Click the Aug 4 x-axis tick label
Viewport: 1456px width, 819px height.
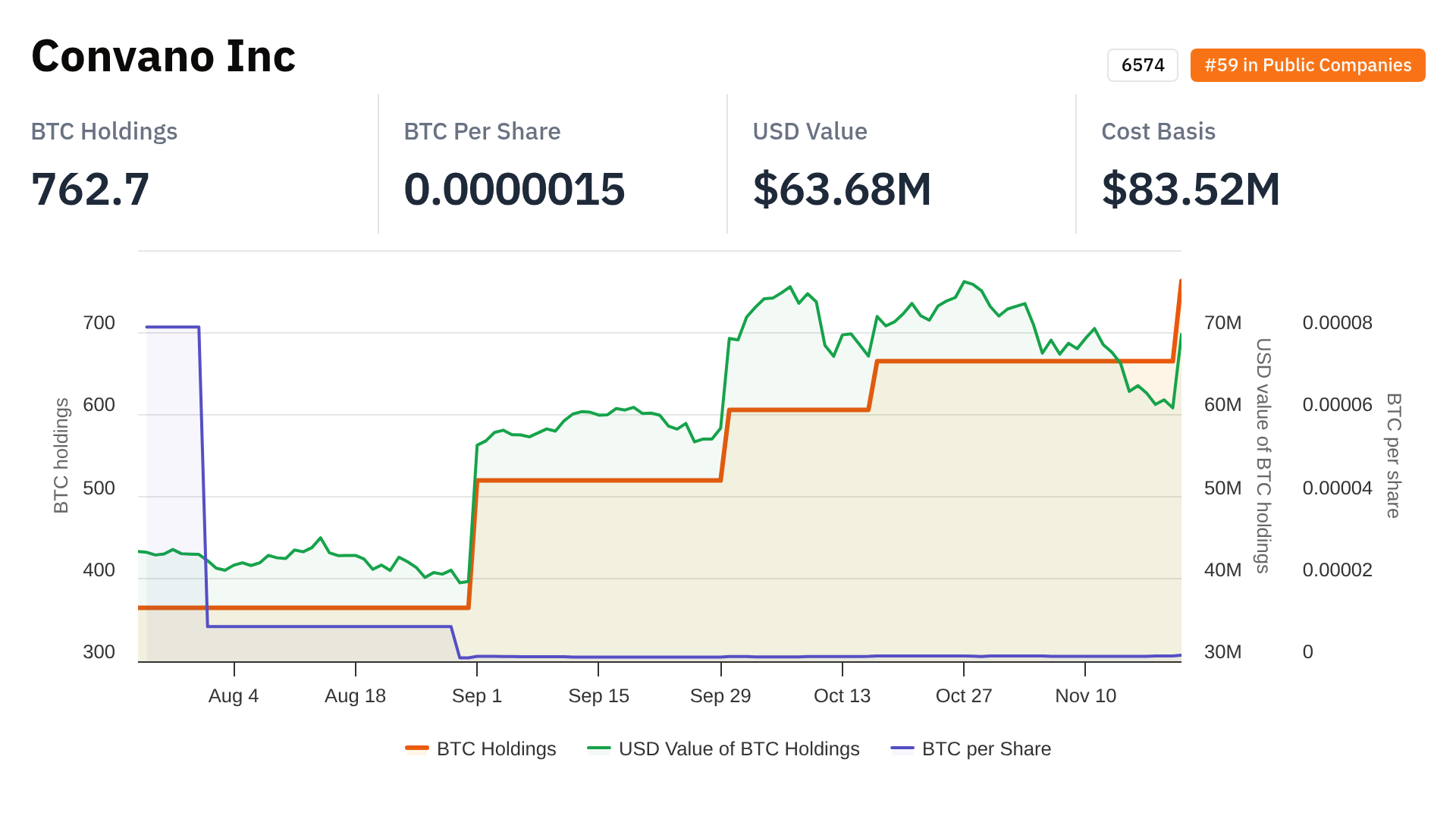click(x=234, y=695)
